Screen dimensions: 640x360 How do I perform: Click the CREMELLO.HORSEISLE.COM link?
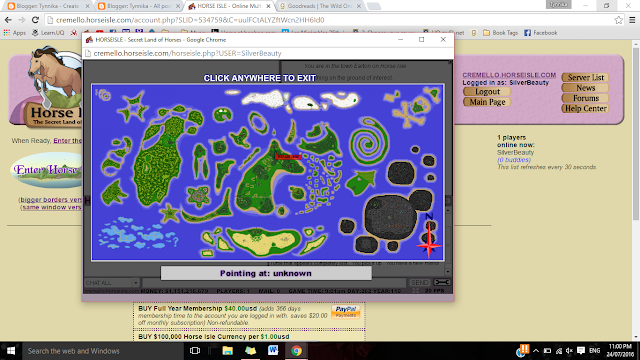[x=509, y=75]
